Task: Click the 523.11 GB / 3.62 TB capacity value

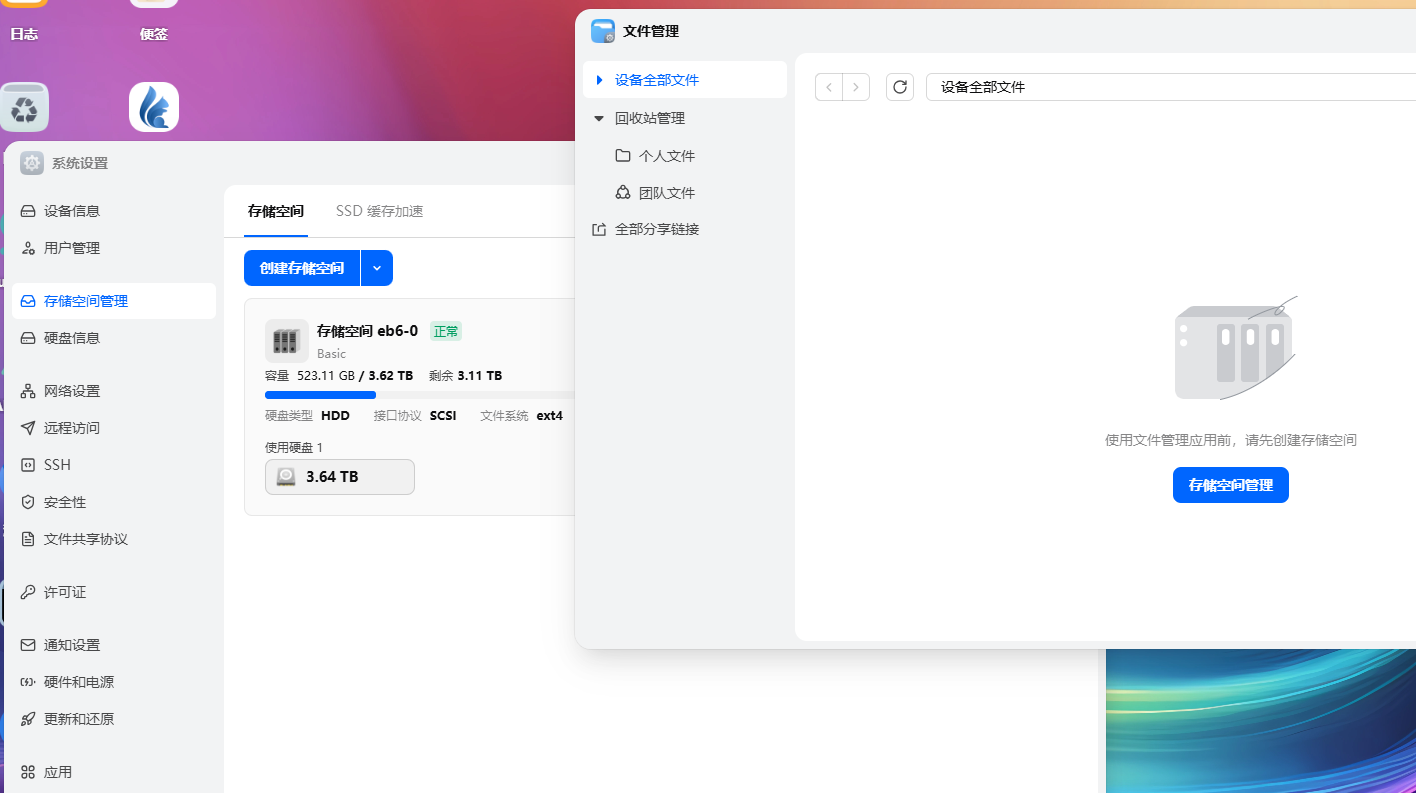Action: coord(355,376)
